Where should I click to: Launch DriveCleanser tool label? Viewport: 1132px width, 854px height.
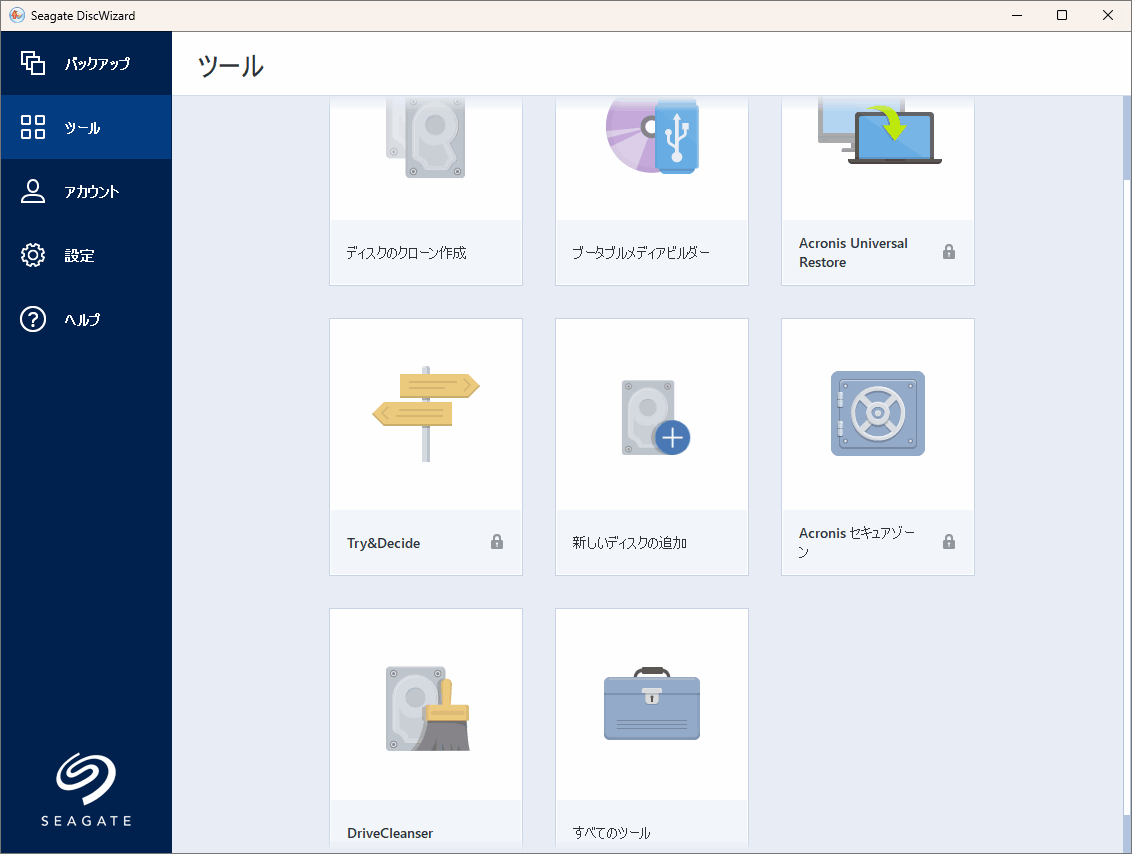click(x=390, y=833)
